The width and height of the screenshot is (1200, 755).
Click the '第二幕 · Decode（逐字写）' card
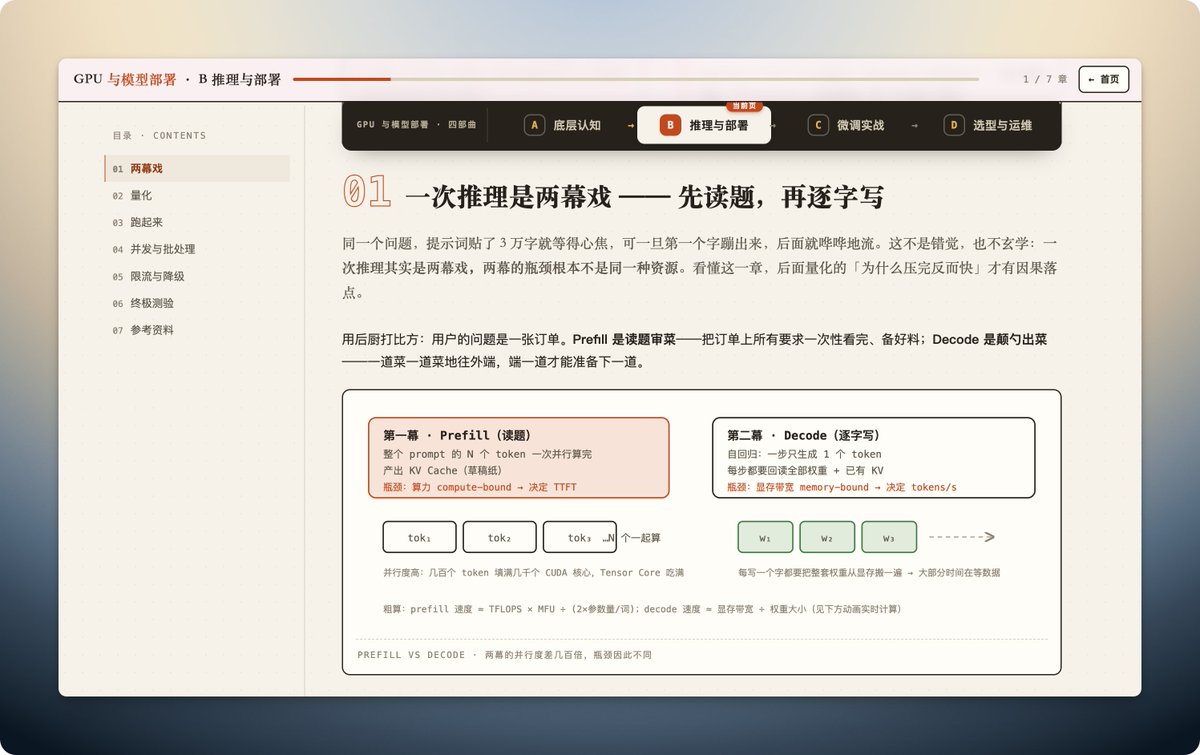coord(873,457)
